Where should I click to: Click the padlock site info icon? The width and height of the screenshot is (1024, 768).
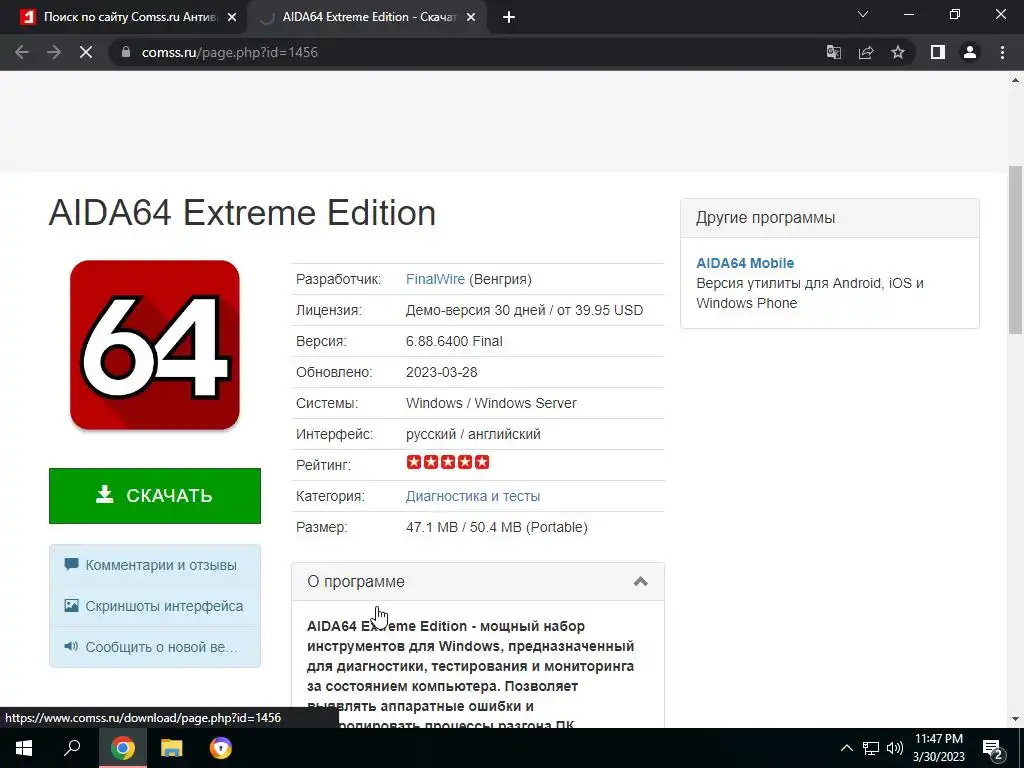pos(126,52)
